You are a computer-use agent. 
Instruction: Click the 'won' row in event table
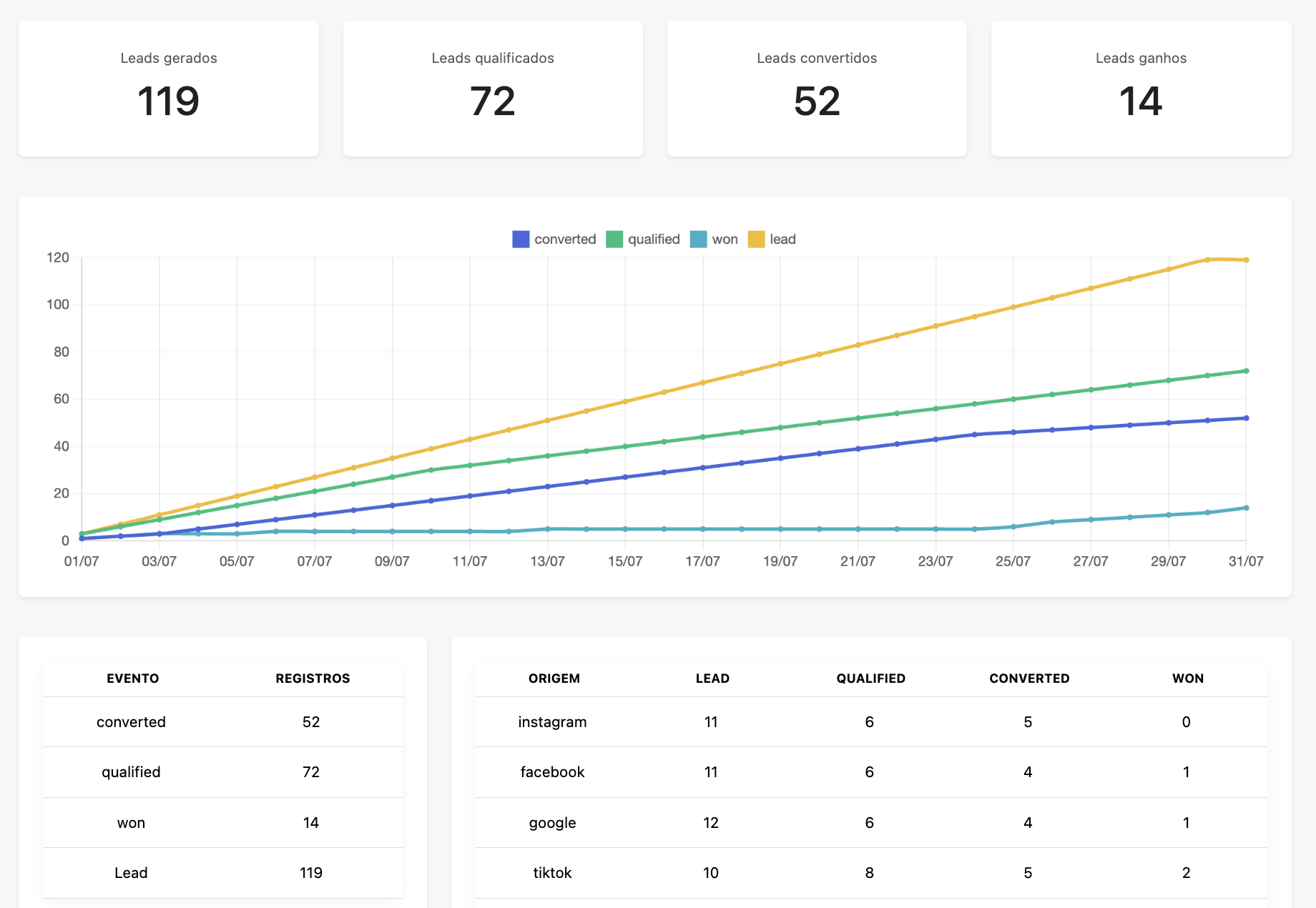point(132,823)
